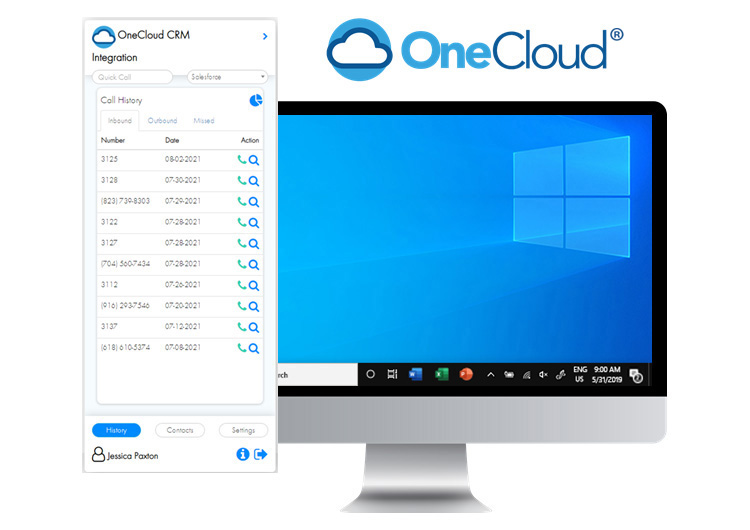Open the taskbar clock showing 9:00 AM
The height and width of the screenshot is (530, 750).
tap(607, 375)
